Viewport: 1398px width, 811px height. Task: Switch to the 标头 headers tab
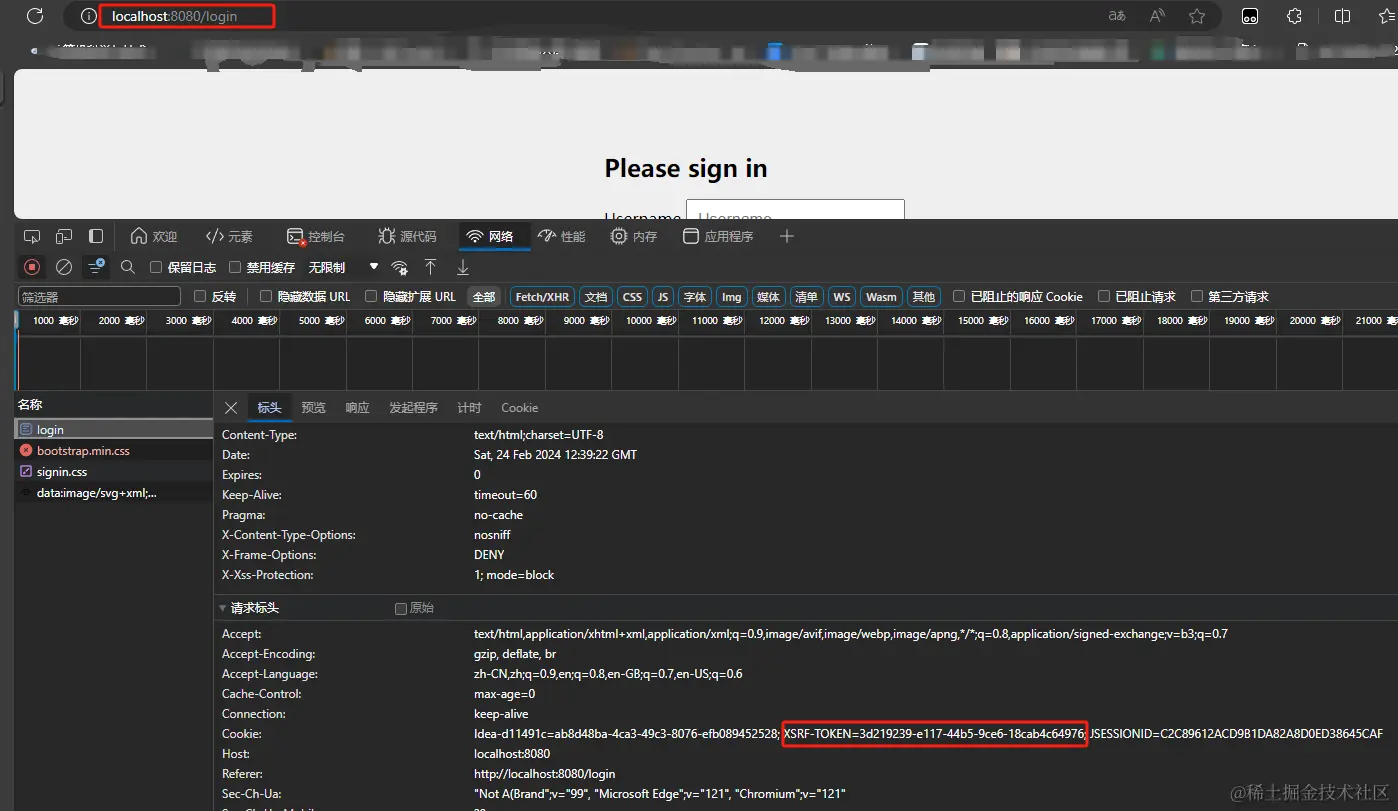pyautogui.click(x=269, y=408)
